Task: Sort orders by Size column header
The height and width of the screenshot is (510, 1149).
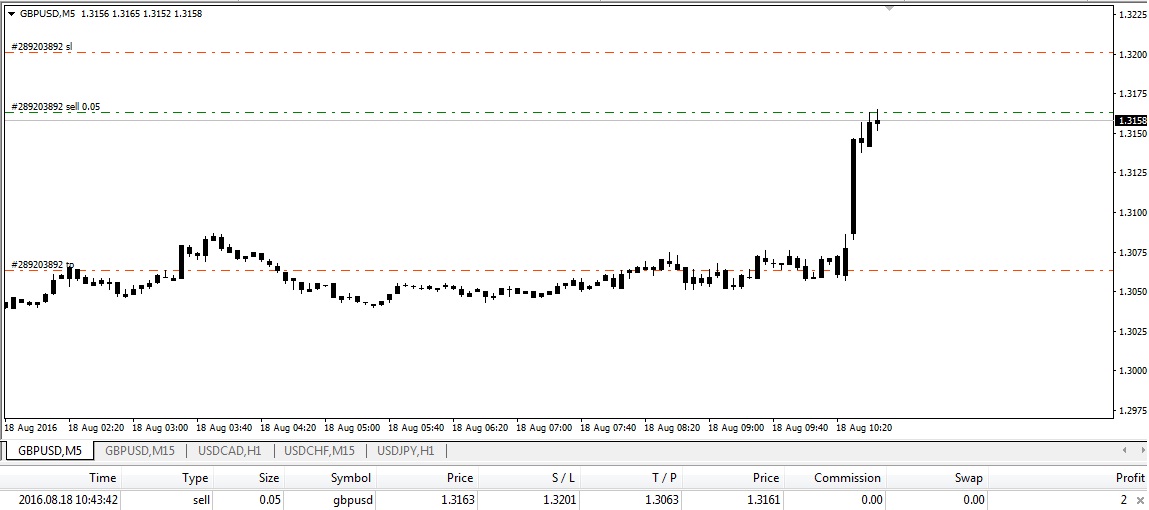Action: coord(268,478)
